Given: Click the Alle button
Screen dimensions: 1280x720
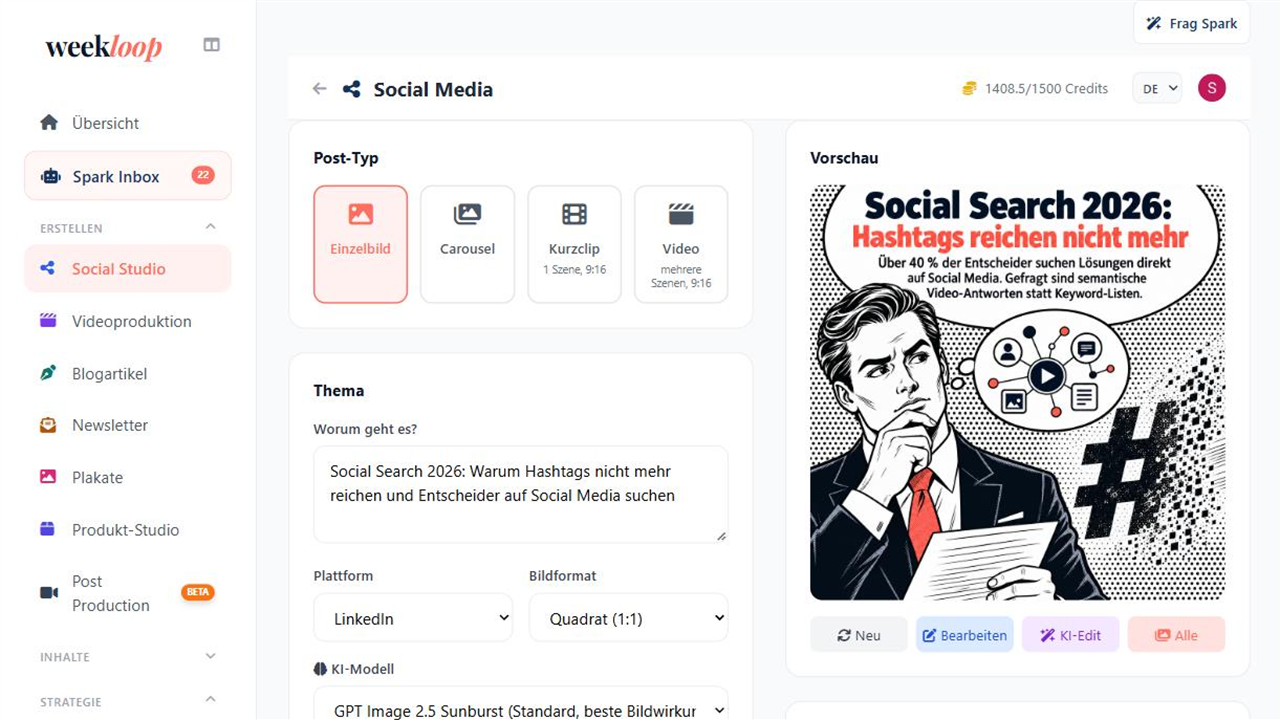Looking at the screenshot, I should tap(1176, 635).
